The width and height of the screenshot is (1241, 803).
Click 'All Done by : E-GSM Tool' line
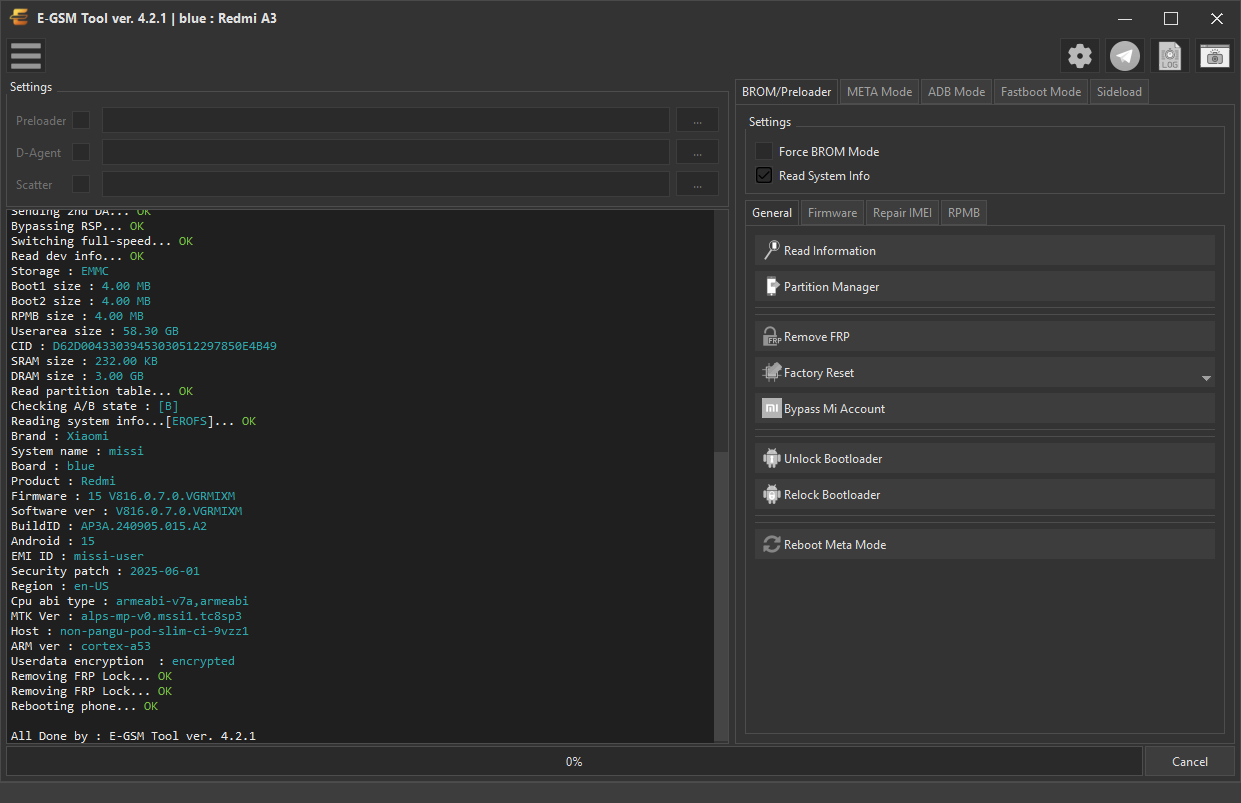pos(133,736)
